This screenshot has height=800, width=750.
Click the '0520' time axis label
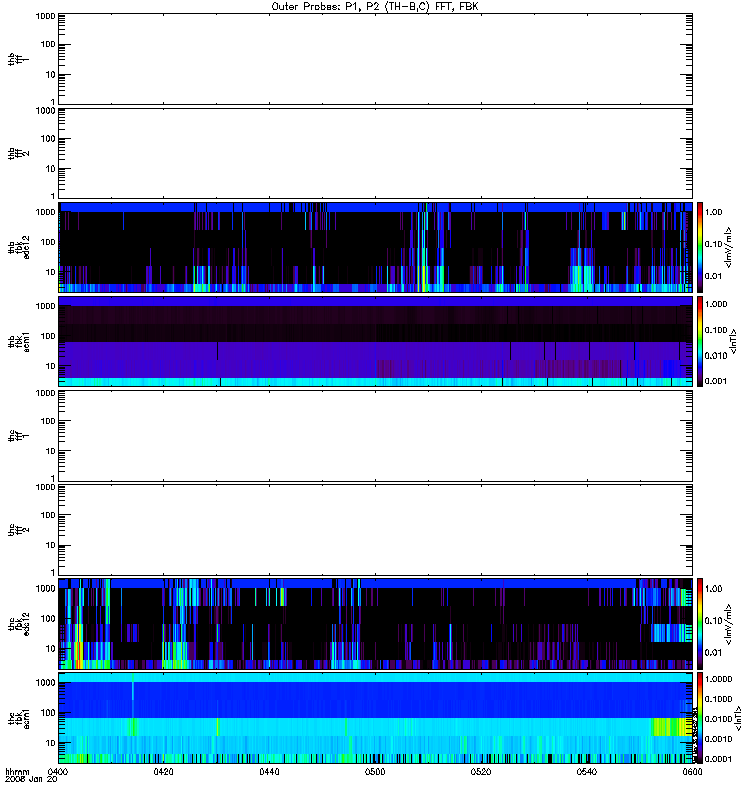pos(481,771)
